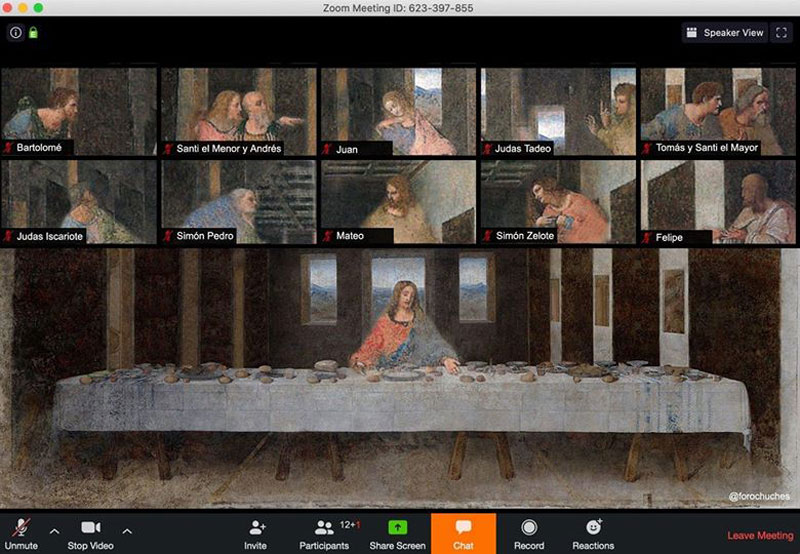Expand video options arrow beside Stop Video

(127, 530)
